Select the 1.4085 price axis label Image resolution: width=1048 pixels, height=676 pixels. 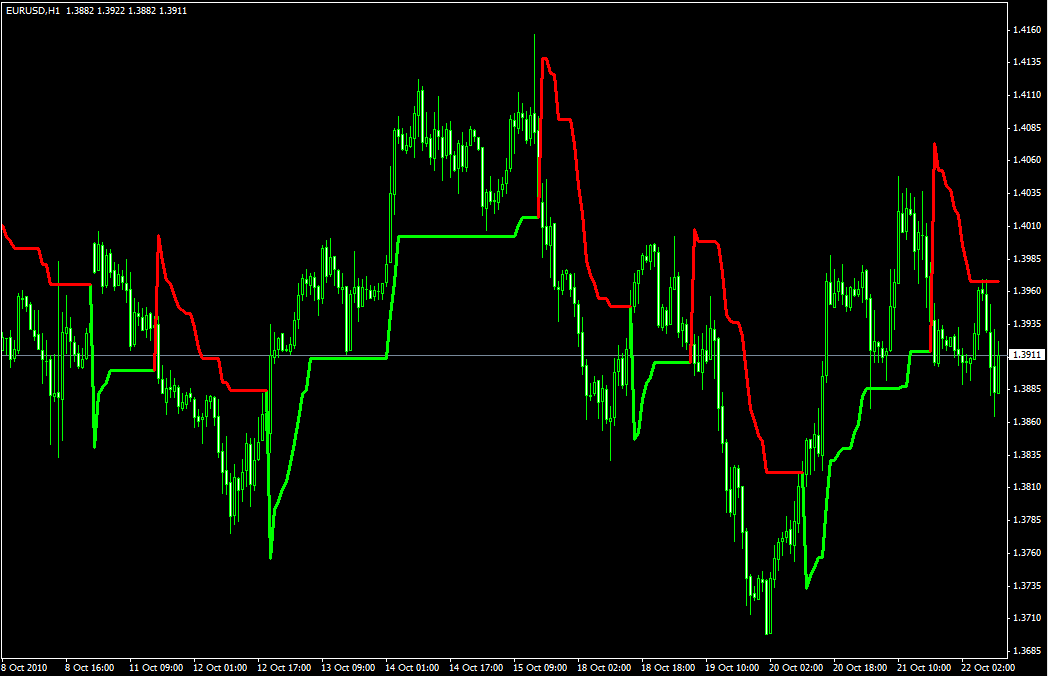click(1027, 127)
